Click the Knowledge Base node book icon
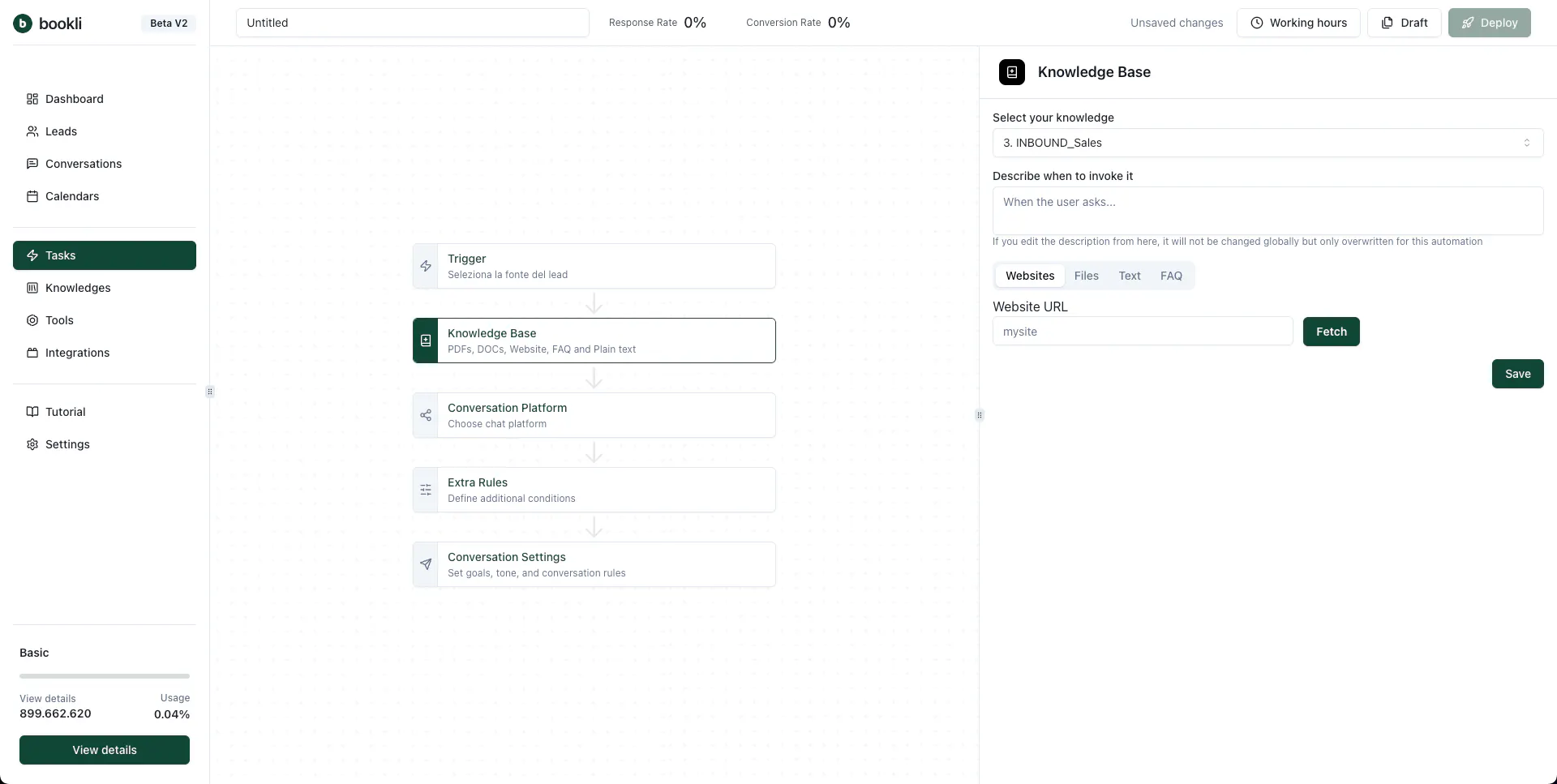The height and width of the screenshot is (784, 1557). pyautogui.click(x=426, y=341)
